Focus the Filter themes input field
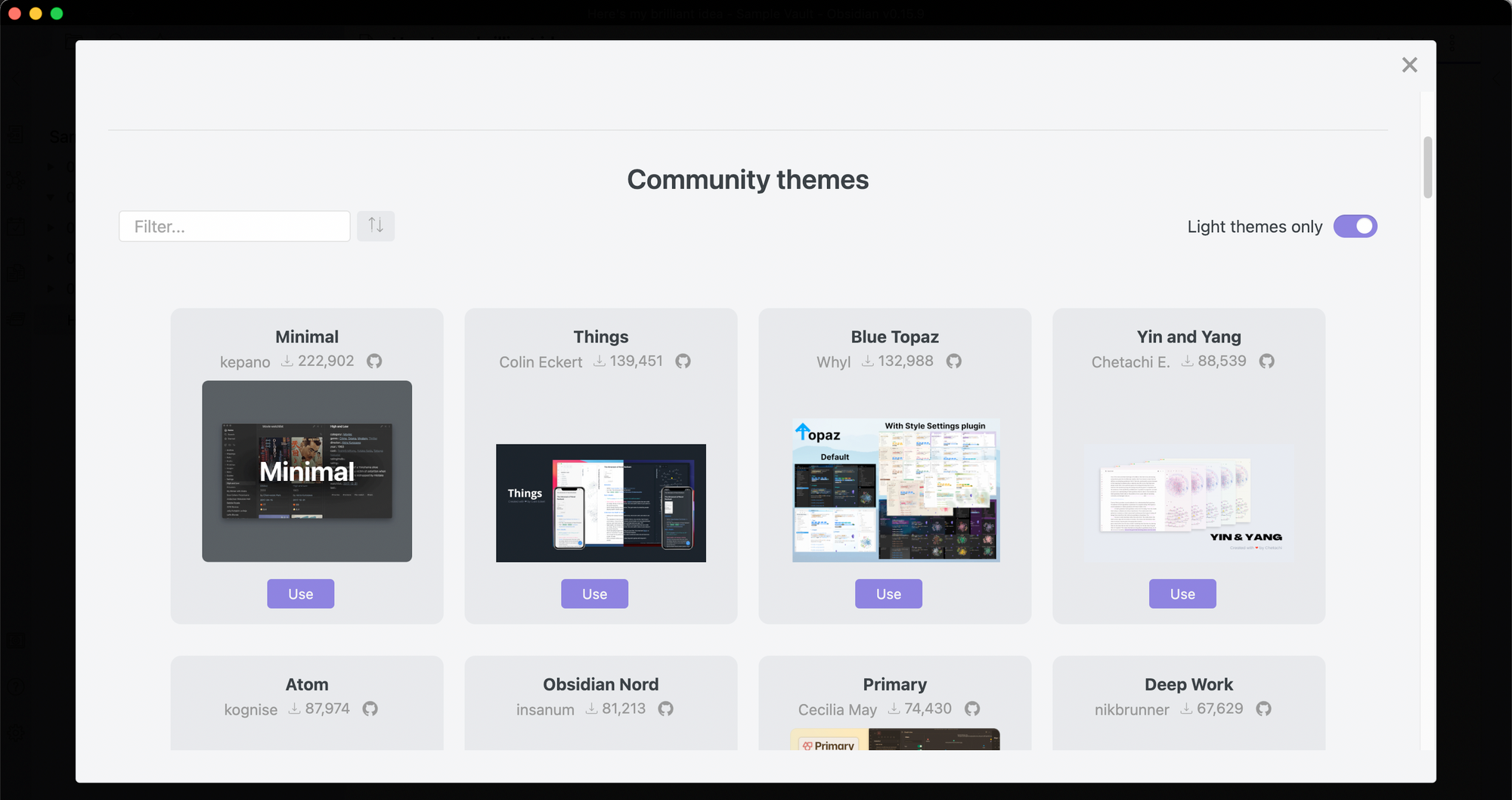 [x=234, y=226]
